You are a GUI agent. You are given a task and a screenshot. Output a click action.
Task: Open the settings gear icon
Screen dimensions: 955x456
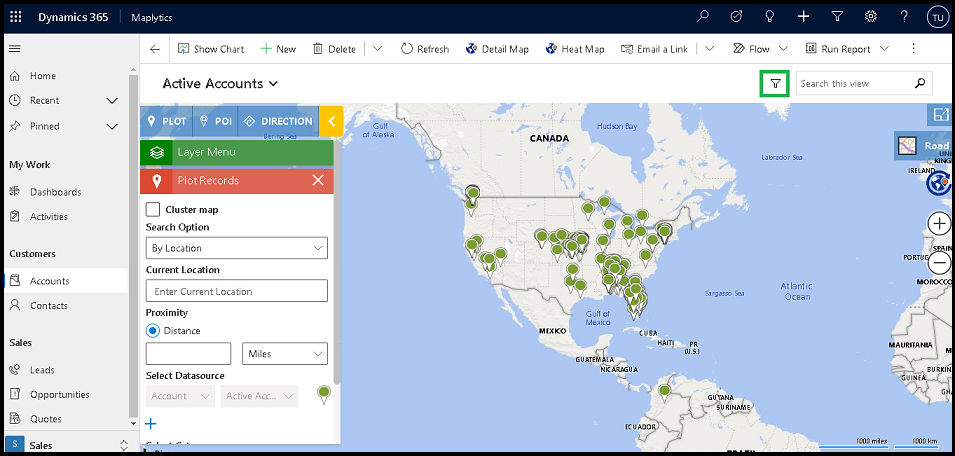[x=871, y=17]
